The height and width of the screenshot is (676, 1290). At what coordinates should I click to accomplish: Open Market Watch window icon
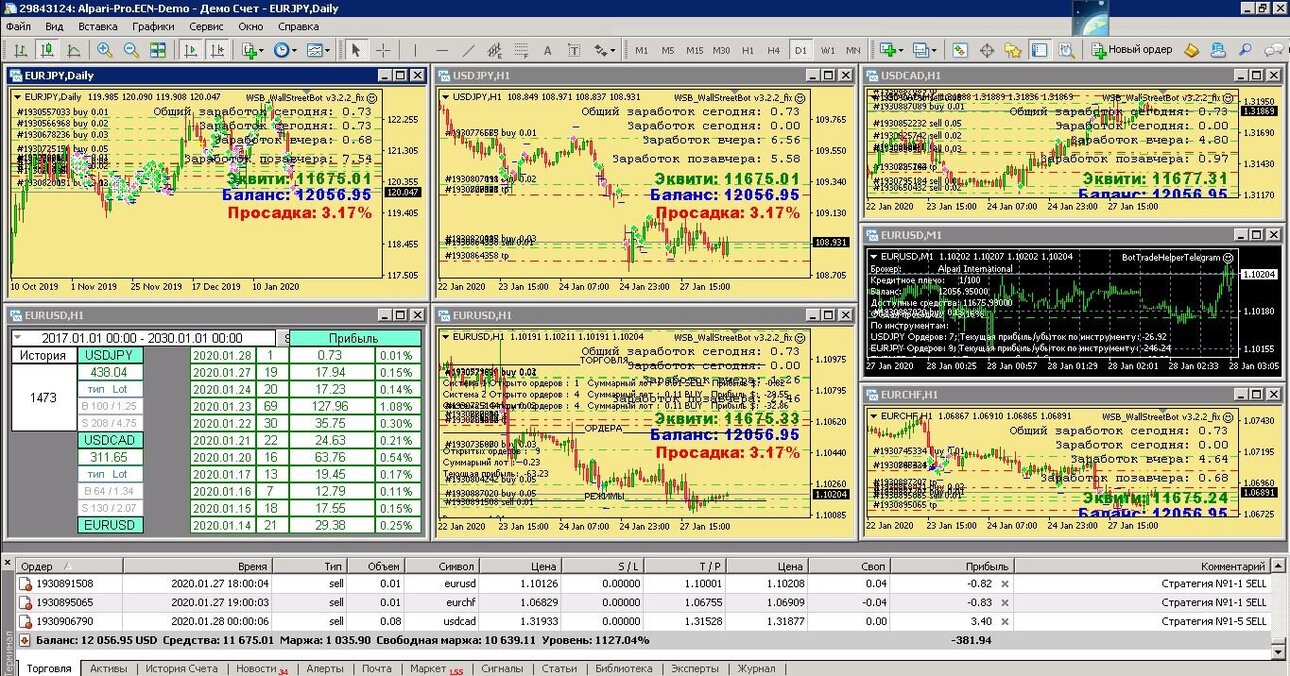[960, 50]
